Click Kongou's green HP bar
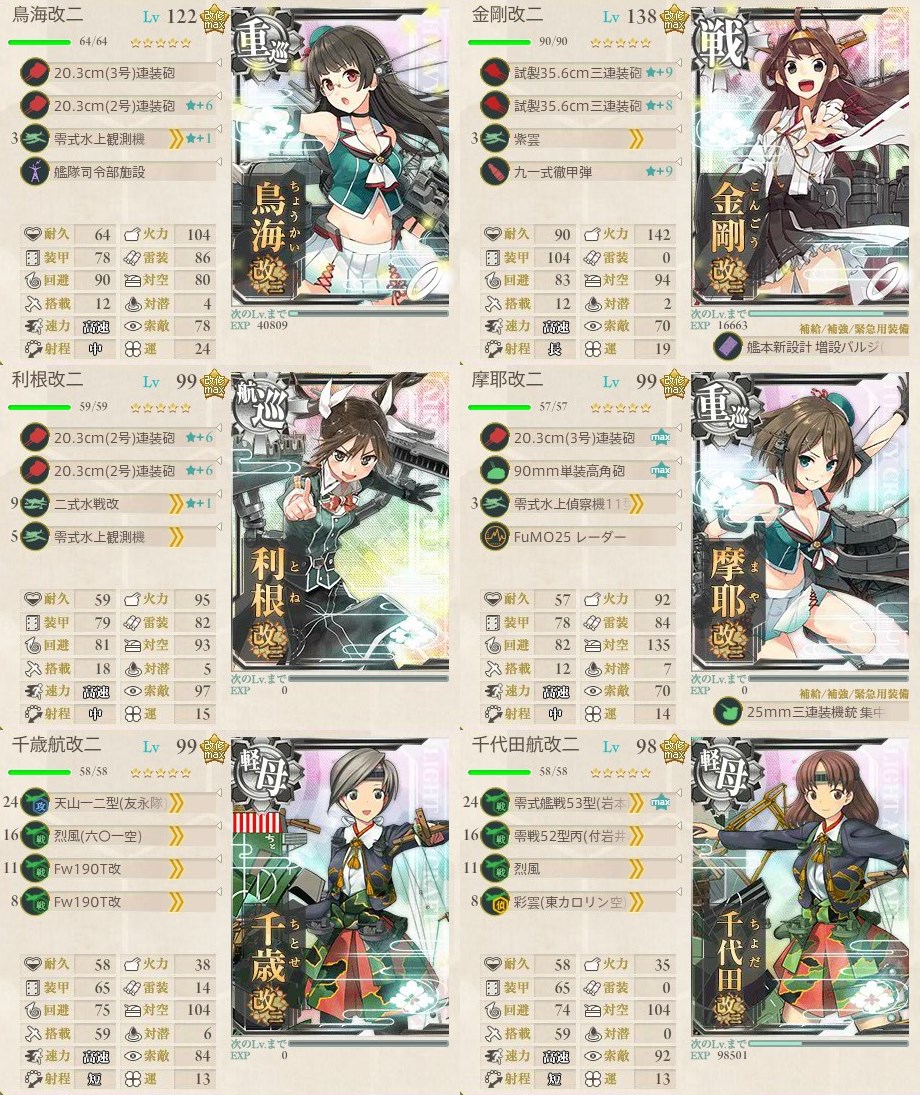The width and height of the screenshot is (920, 1095). coord(499,42)
